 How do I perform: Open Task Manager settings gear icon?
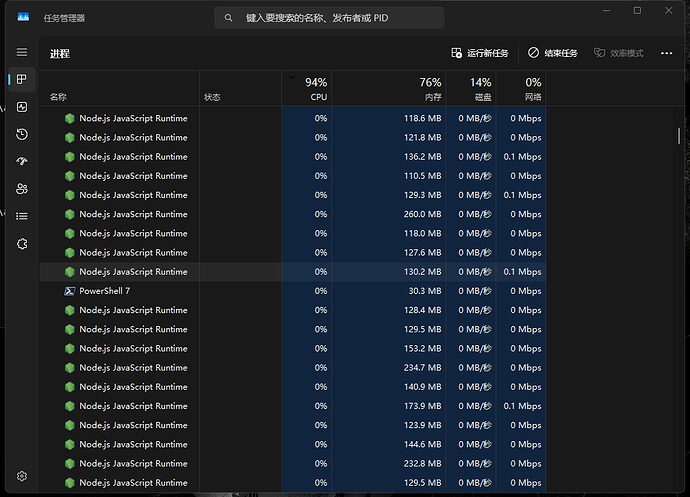click(22, 476)
